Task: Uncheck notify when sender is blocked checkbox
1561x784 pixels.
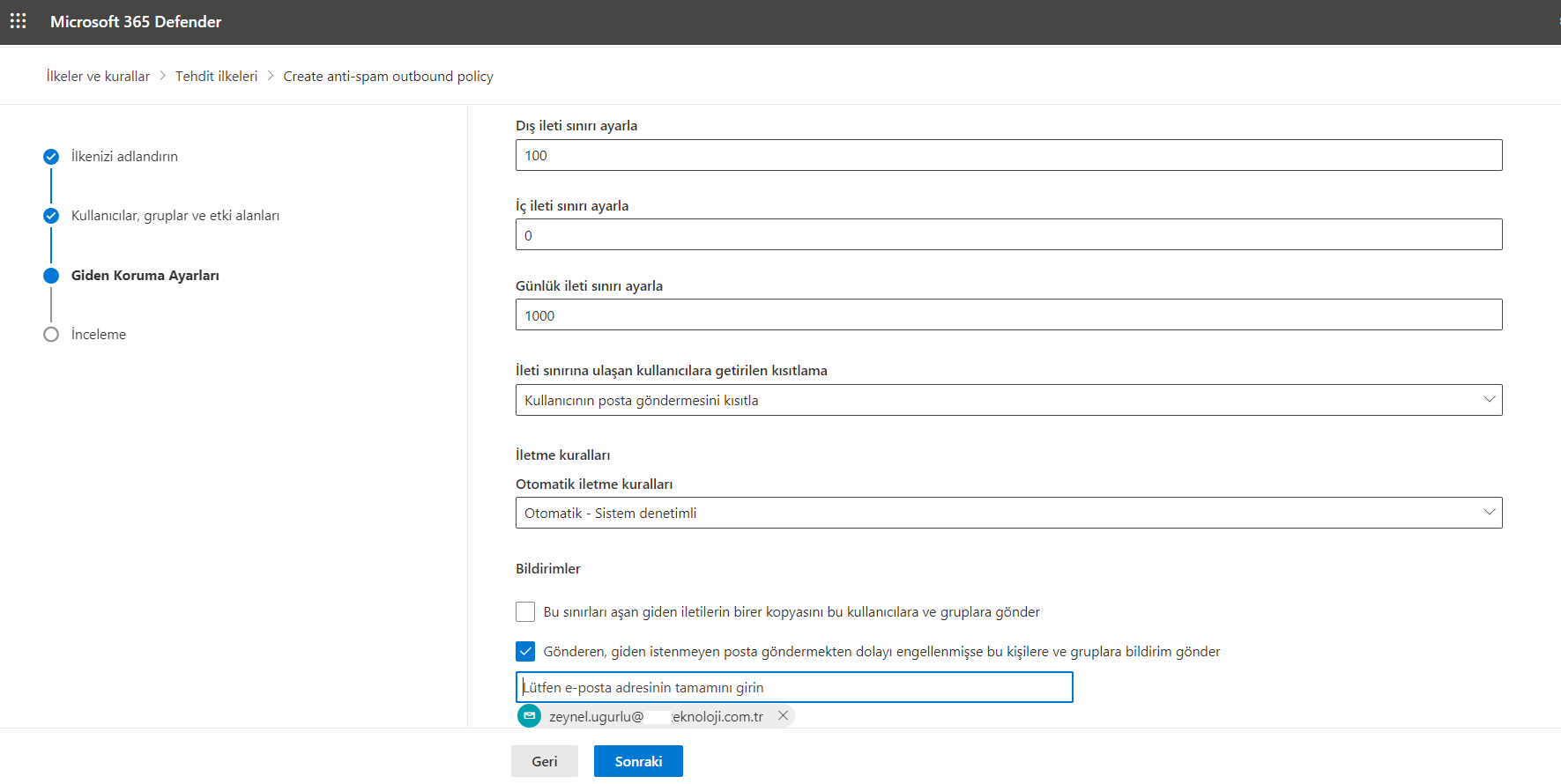Action: (x=525, y=651)
